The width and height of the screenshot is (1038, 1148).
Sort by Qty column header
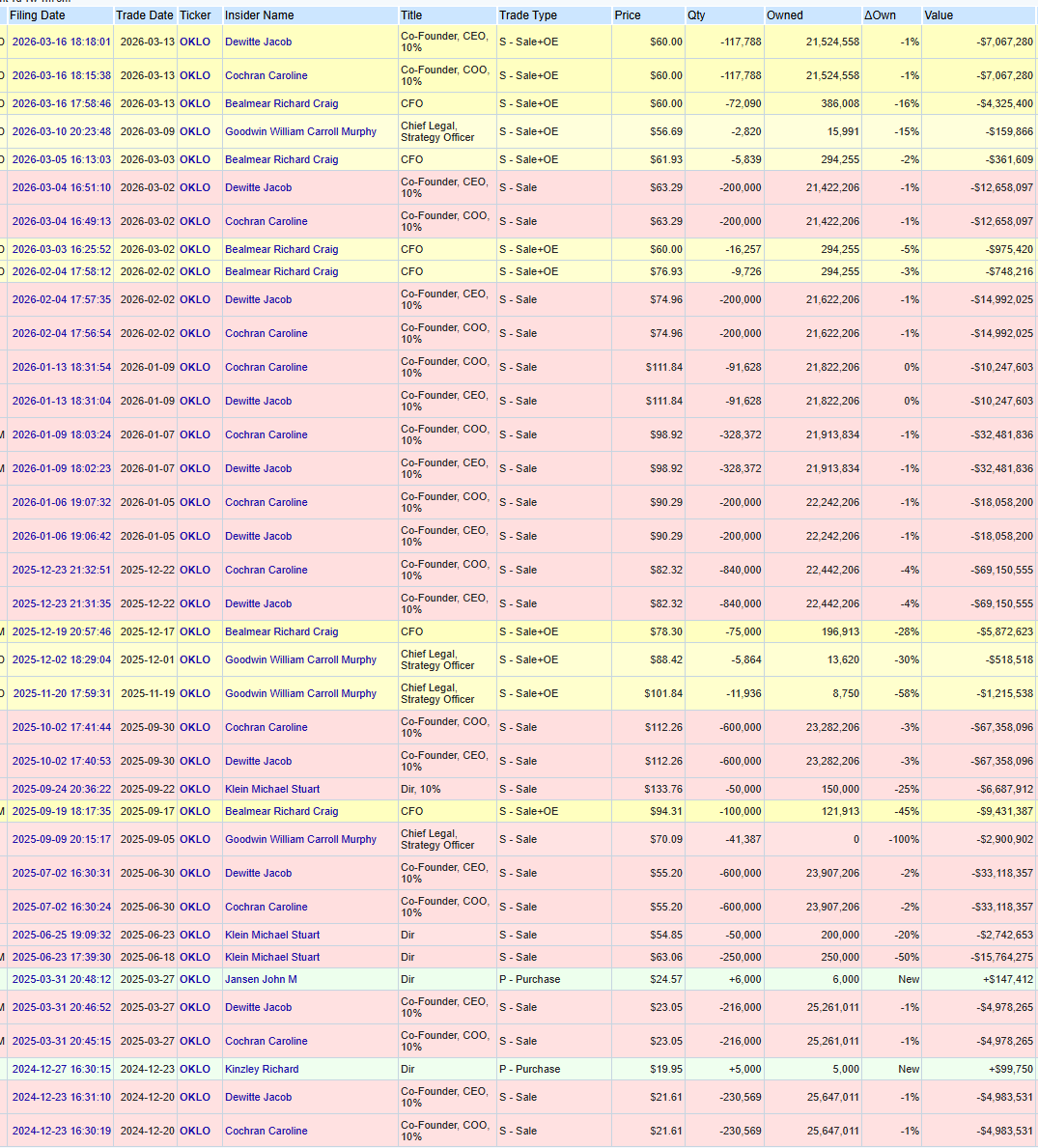[696, 15]
